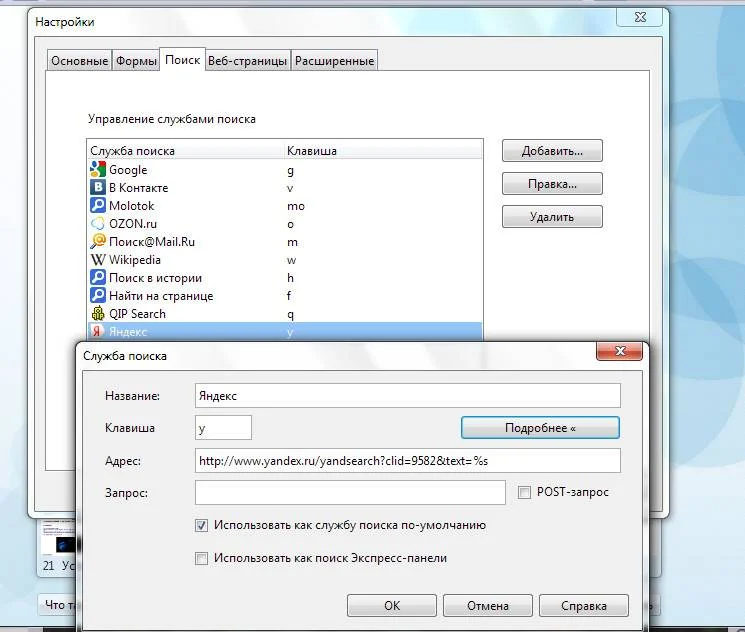The width and height of the screenshot is (745, 632).
Task: Click the Найти на странице icon
Action: tap(97, 296)
